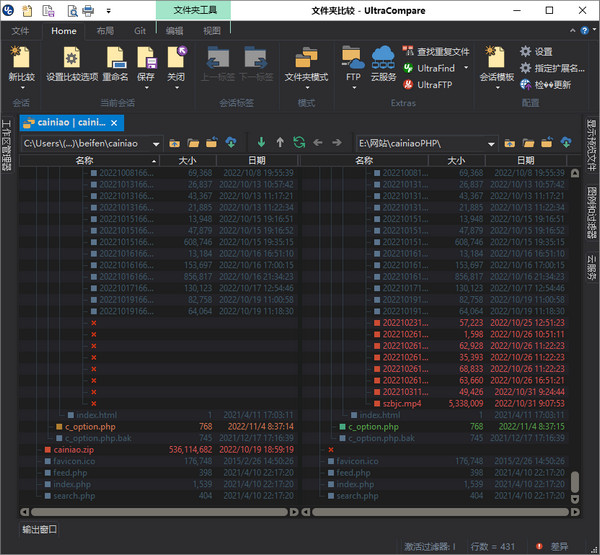This screenshot has height=555, width=600.
Task: Click the UltraCompare application logo
Action: pos(8,10)
